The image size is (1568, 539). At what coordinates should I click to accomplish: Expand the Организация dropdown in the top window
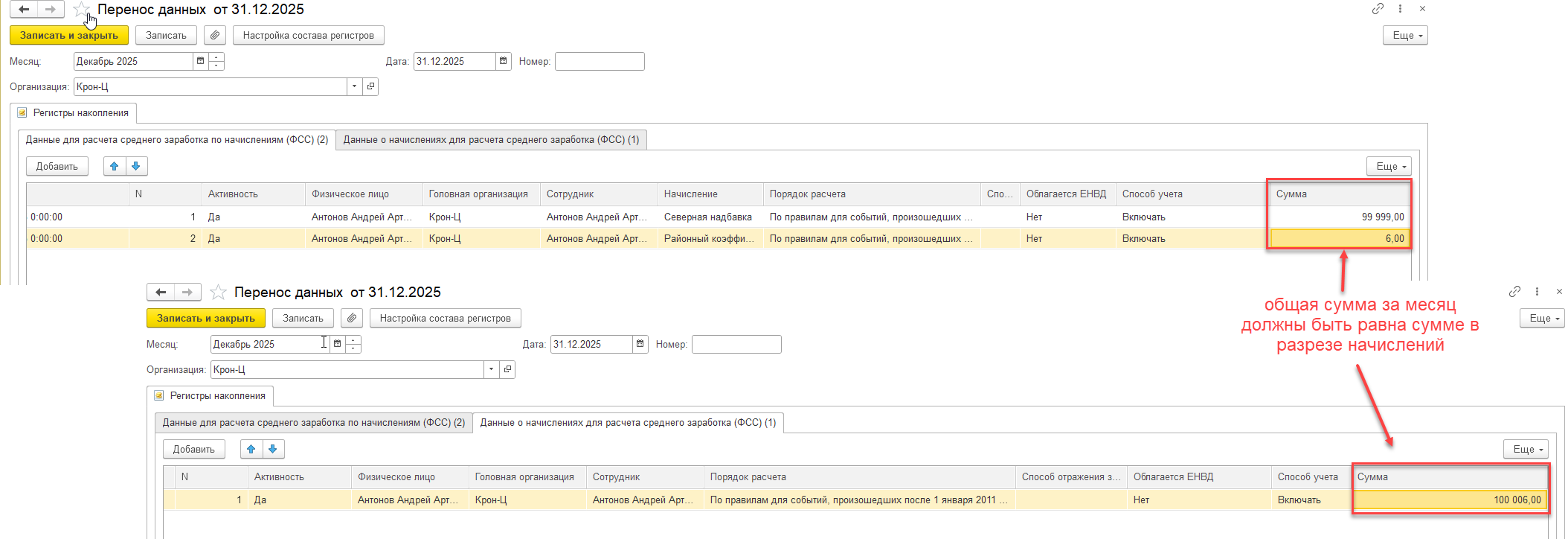(x=354, y=86)
